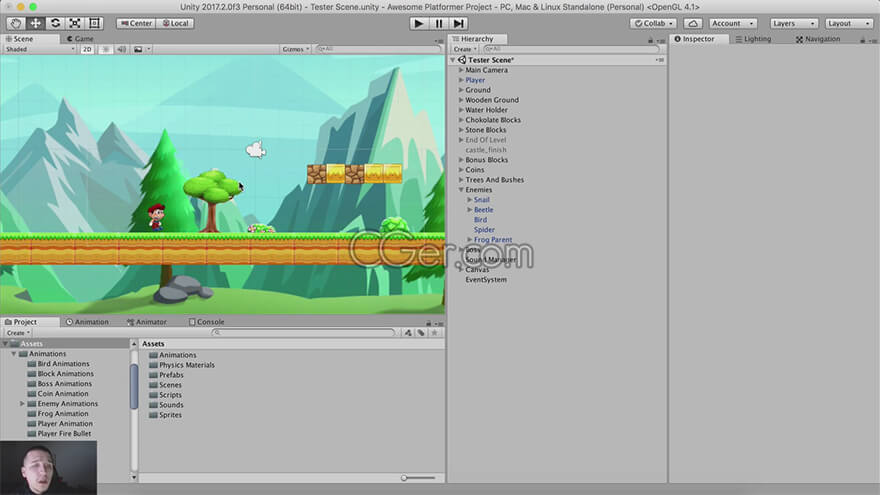Select the Scale tool
This screenshot has height=495, width=880.
point(75,23)
